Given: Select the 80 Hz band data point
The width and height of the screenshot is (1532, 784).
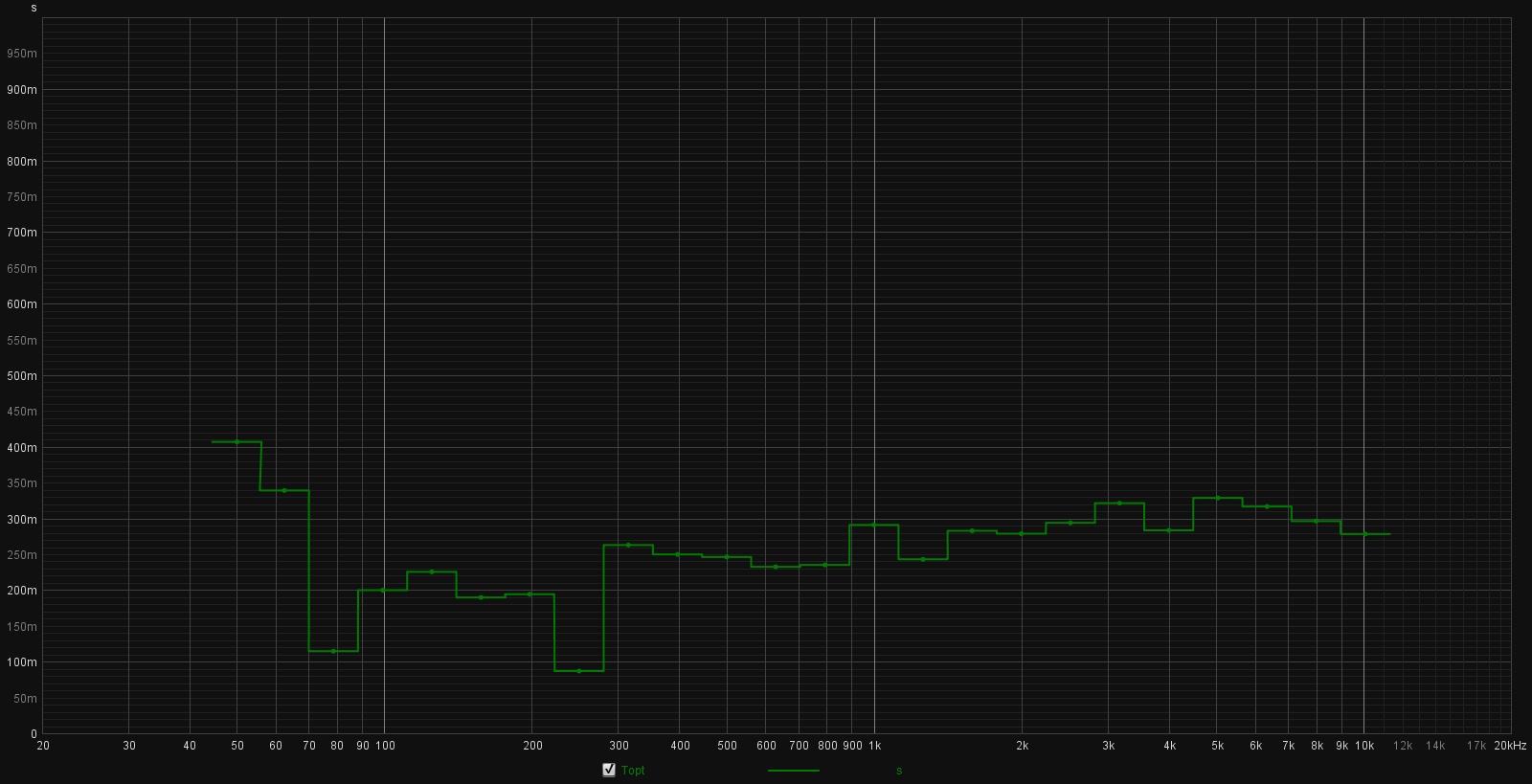Looking at the screenshot, I should pyautogui.click(x=333, y=651).
